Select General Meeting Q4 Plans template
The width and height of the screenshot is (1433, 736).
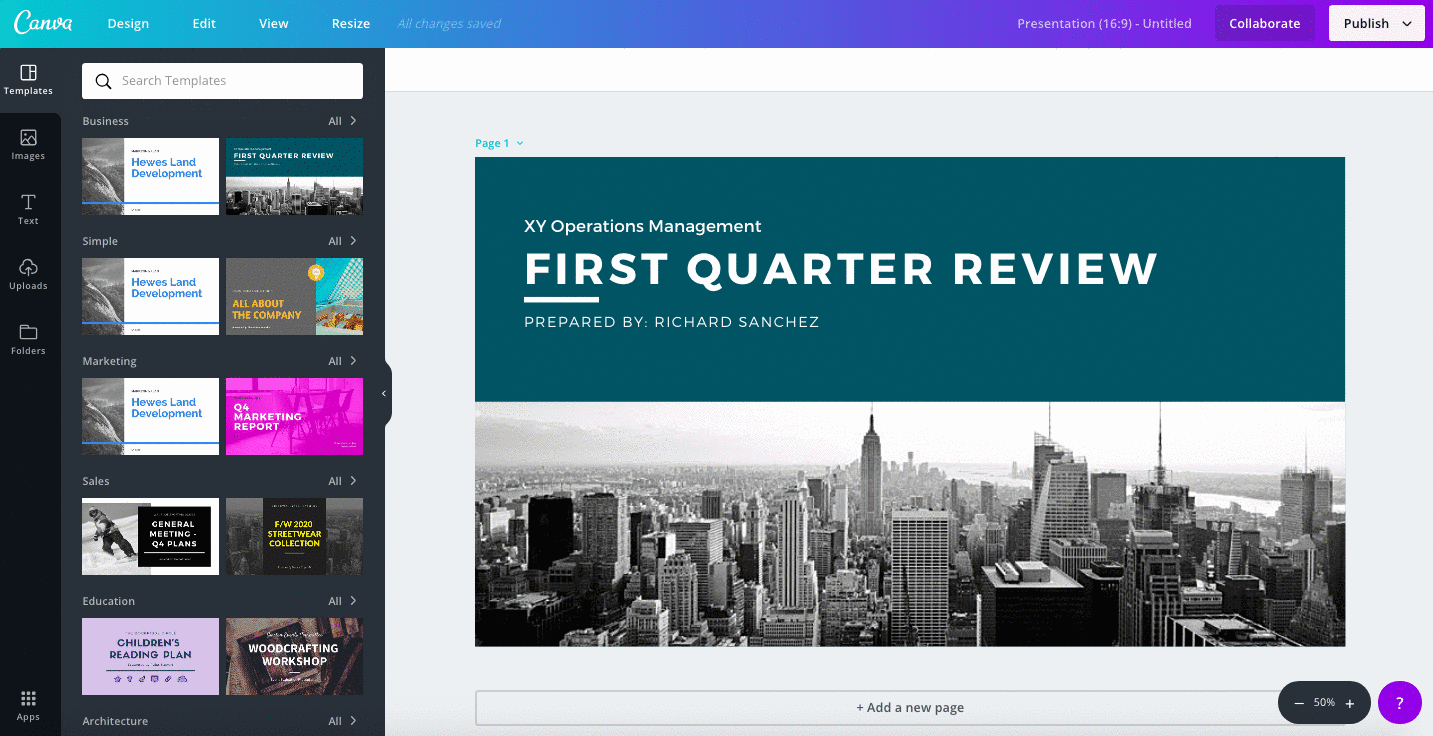coord(150,536)
